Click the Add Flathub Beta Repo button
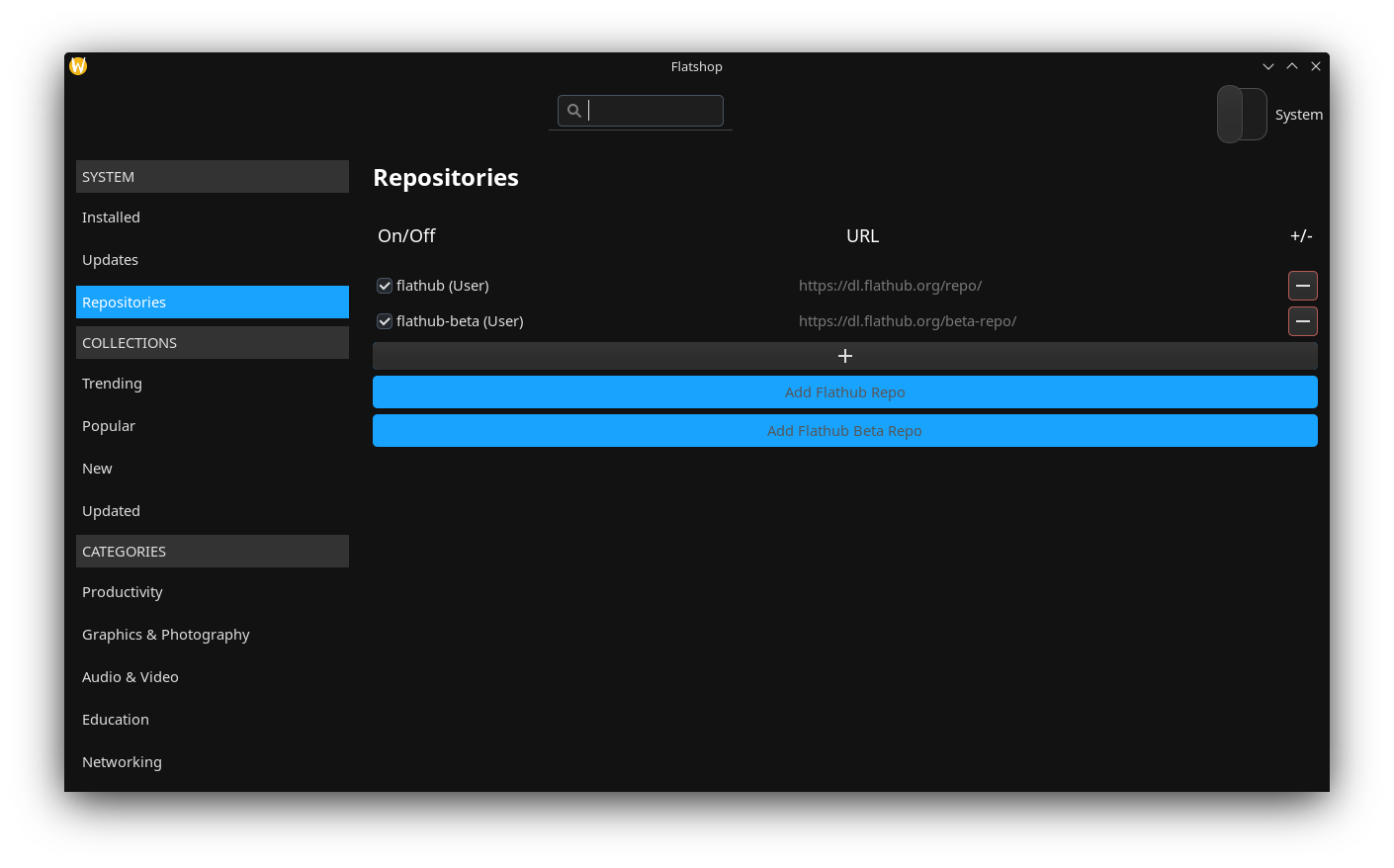 coord(844,430)
